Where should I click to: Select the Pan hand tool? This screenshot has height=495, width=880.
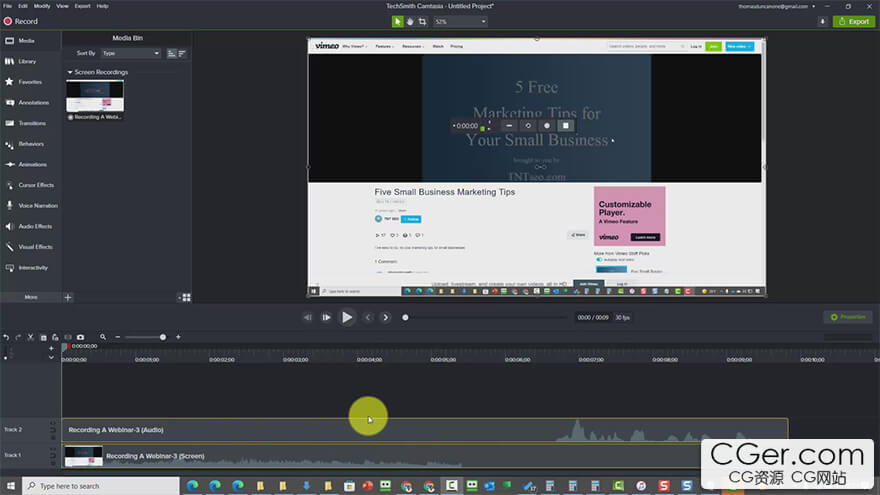coord(410,21)
